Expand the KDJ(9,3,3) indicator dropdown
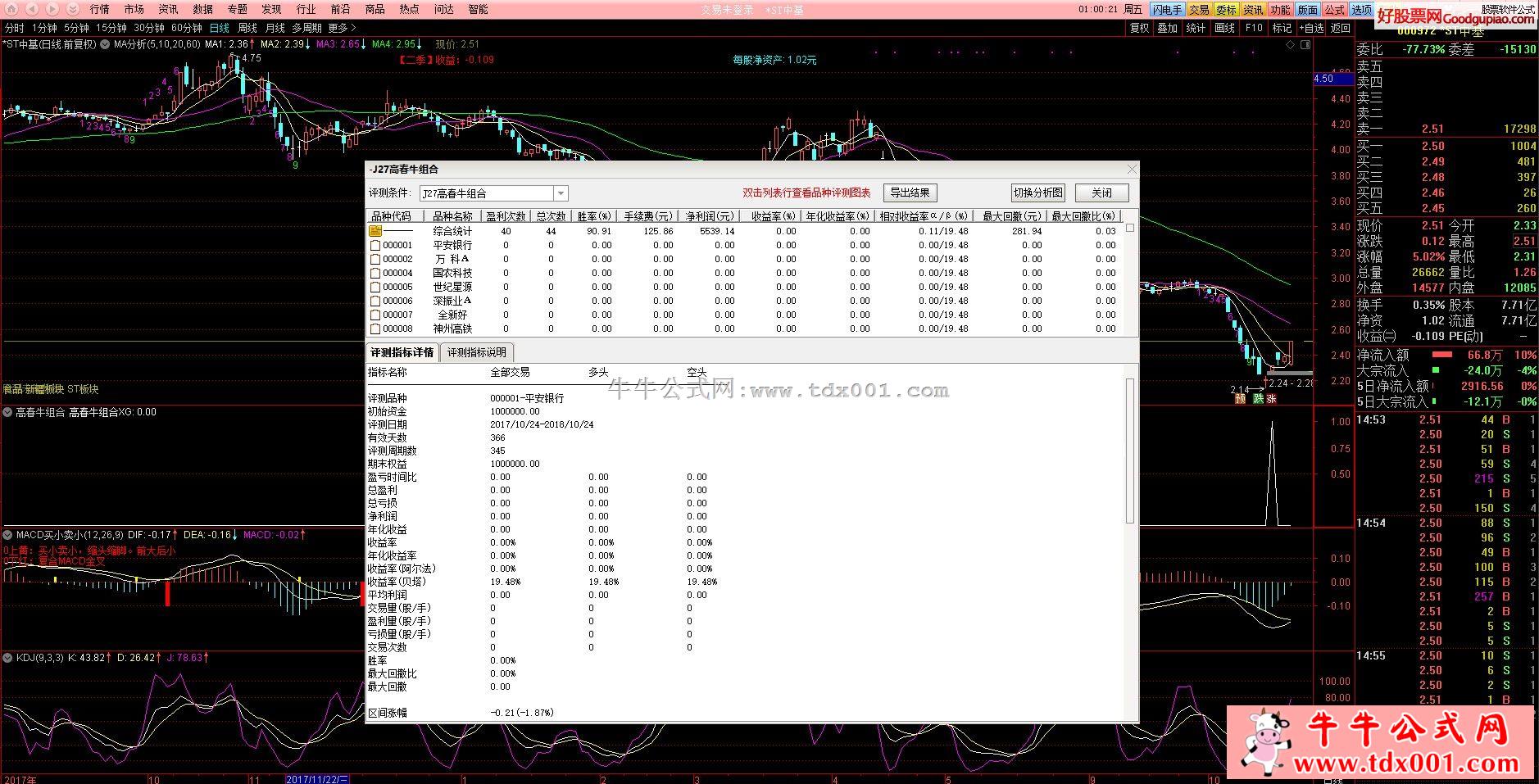Image resolution: width=1539 pixels, height=784 pixels. point(7,657)
